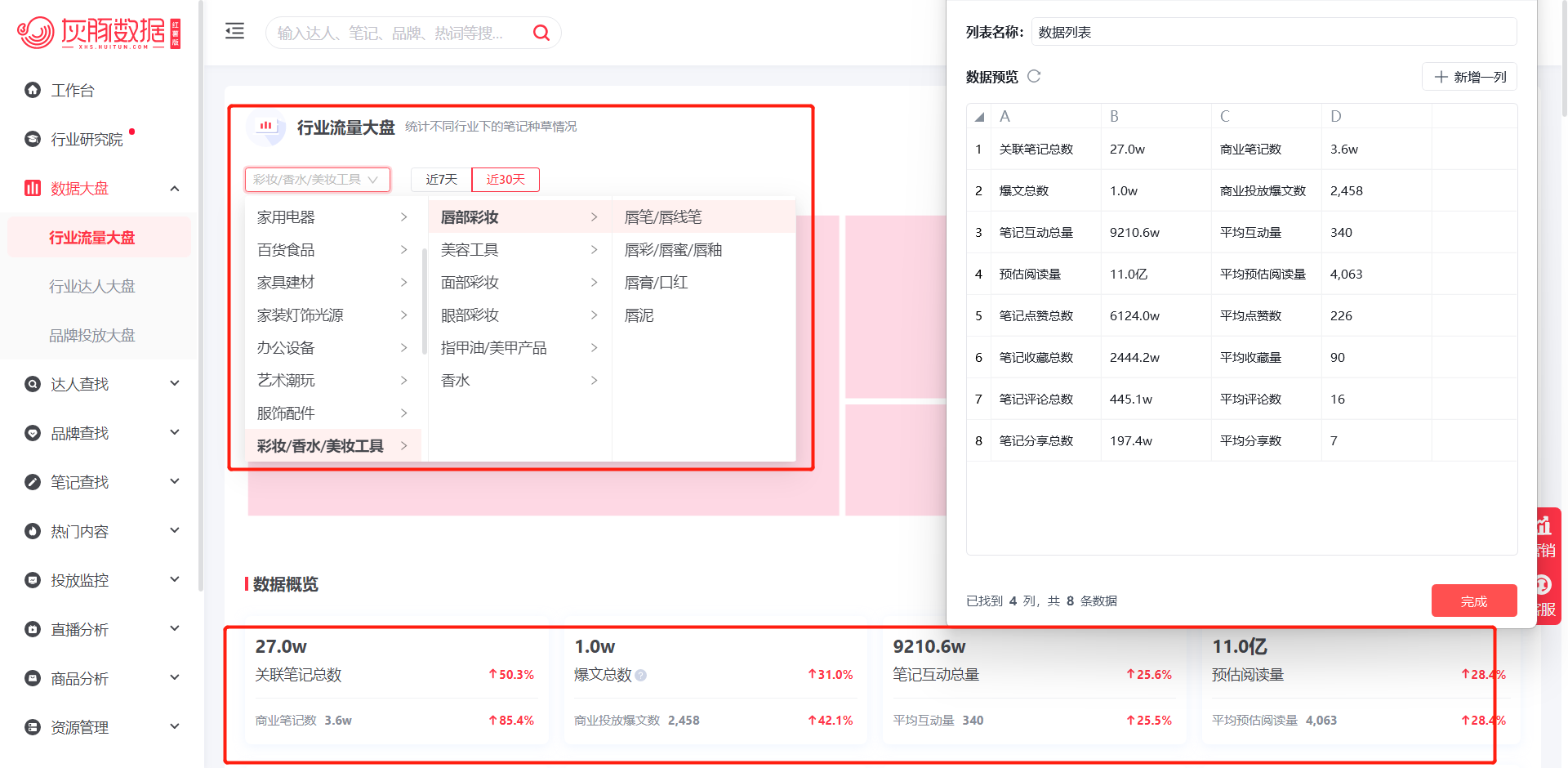Choose 唇膏/口红 in the third-level list
This screenshot has width=1568, height=768.
click(x=704, y=283)
